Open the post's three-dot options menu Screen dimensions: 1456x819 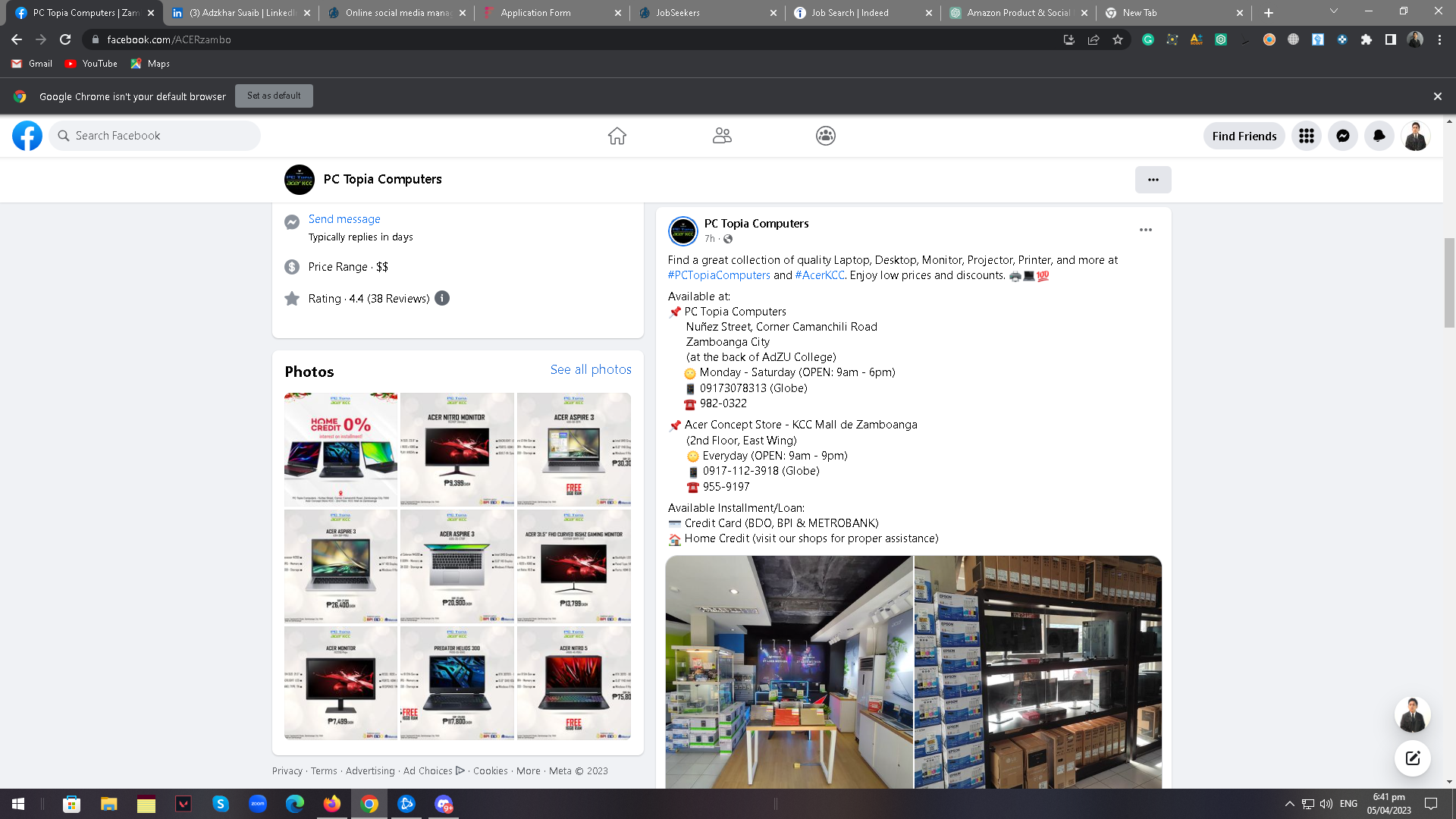[1146, 230]
